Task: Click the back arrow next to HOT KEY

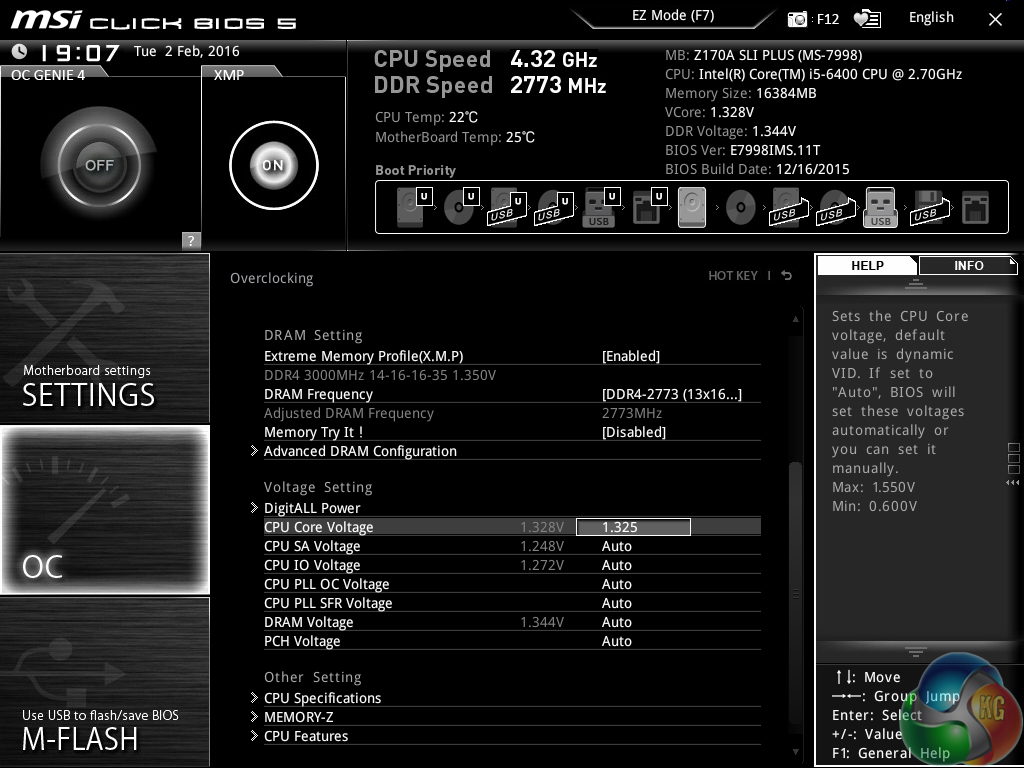Action: [787, 276]
